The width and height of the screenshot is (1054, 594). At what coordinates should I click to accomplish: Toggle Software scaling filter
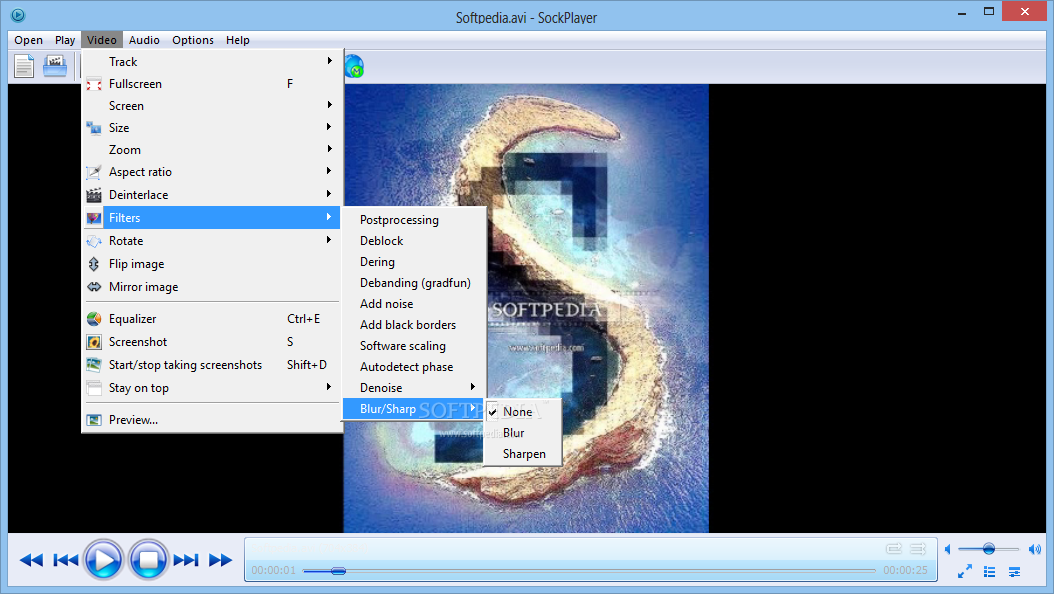[x=413, y=346]
